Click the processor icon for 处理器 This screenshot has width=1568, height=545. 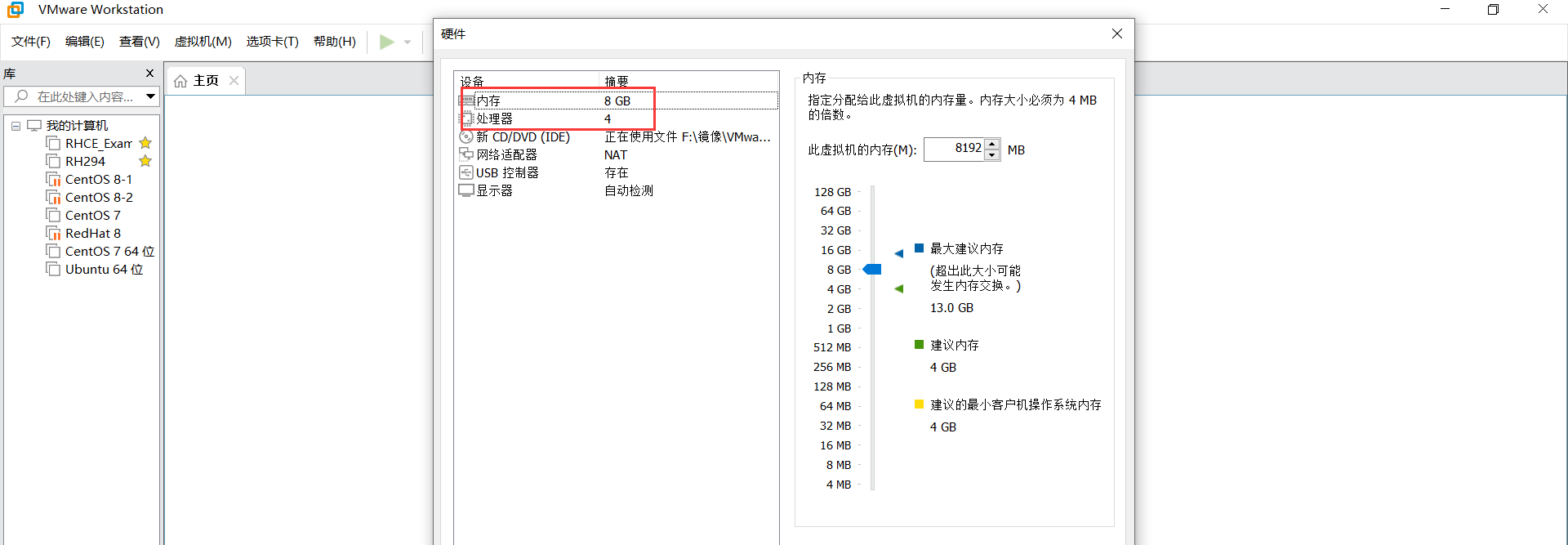coord(466,119)
